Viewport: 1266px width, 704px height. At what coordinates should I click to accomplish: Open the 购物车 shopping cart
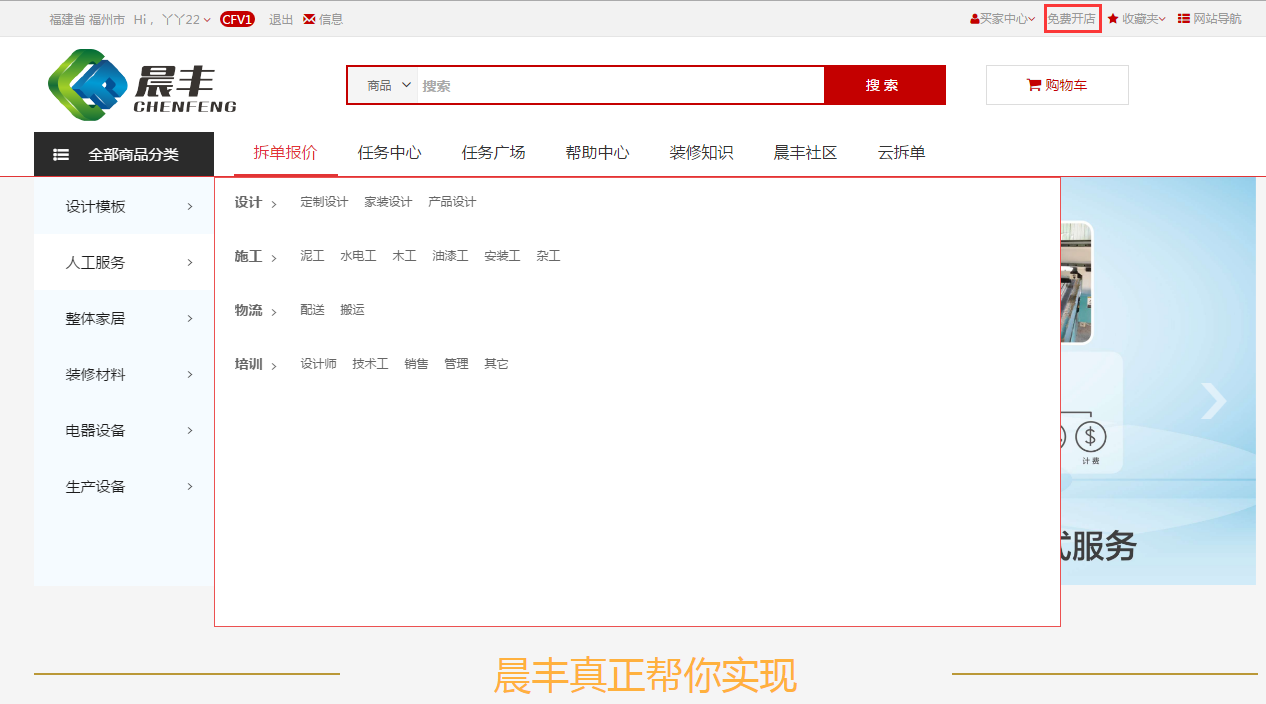click(1057, 86)
